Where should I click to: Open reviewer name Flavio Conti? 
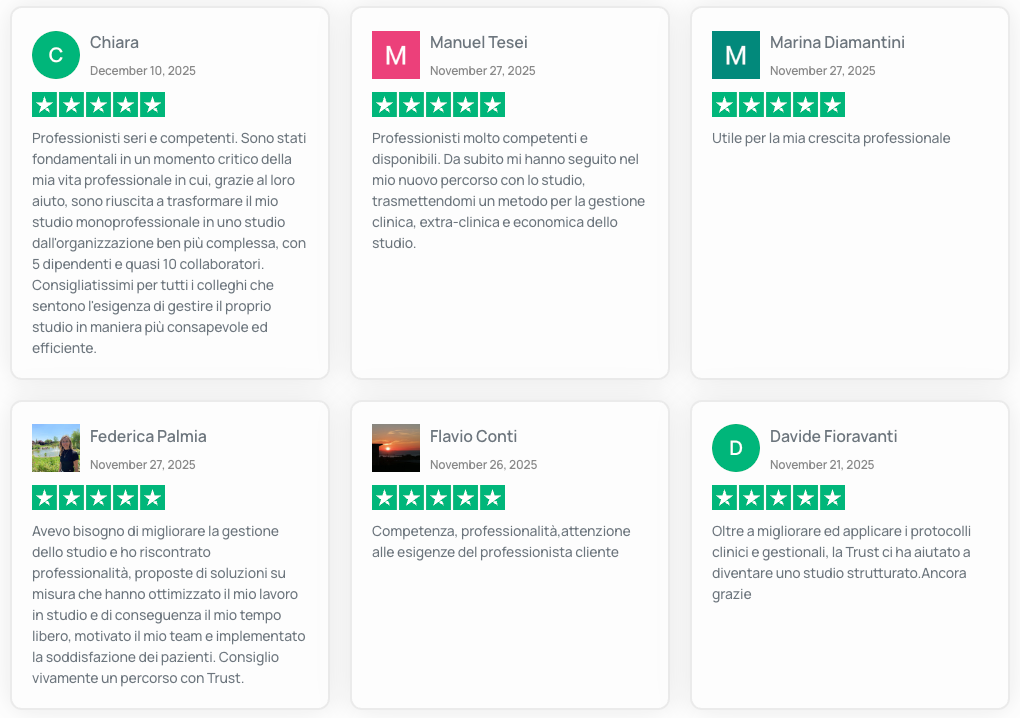pos(473,436)
